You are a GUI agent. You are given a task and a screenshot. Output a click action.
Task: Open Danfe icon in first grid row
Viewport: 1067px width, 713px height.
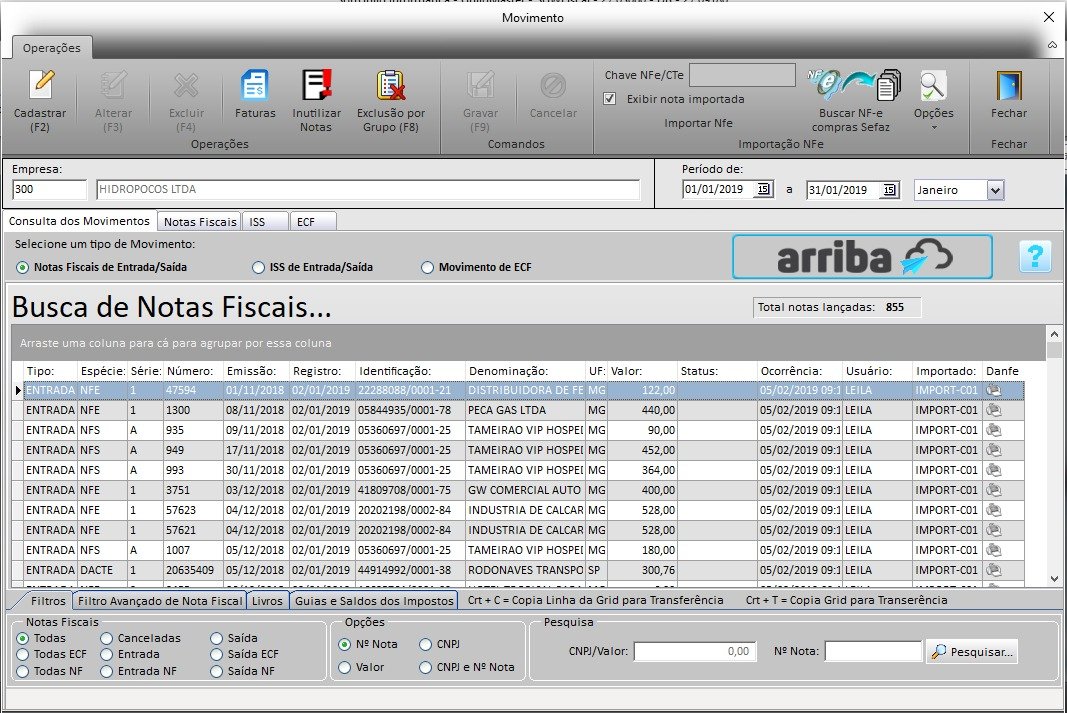(x=993, y=390)
